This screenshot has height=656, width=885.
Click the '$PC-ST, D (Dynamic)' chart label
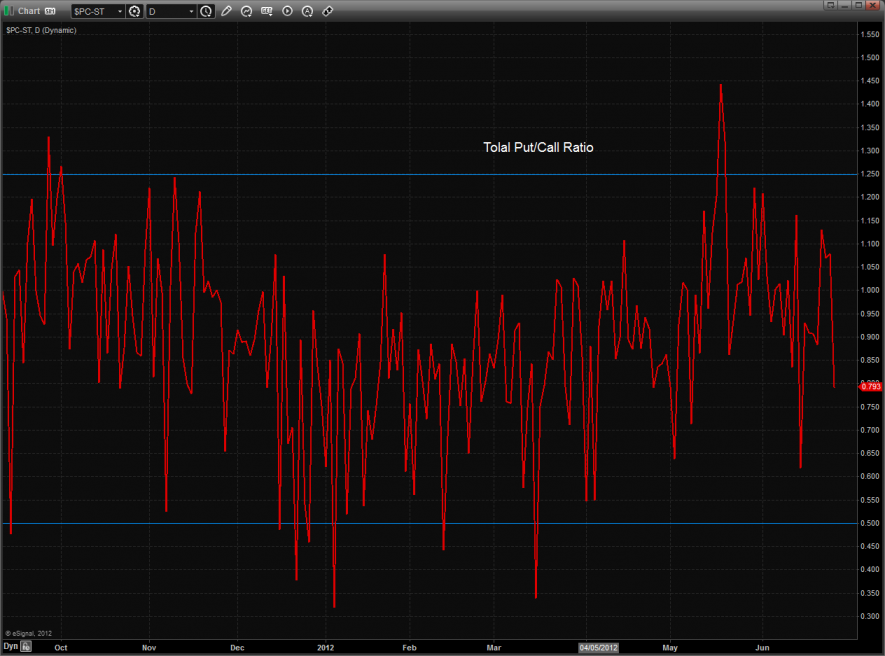coord(41,30)
